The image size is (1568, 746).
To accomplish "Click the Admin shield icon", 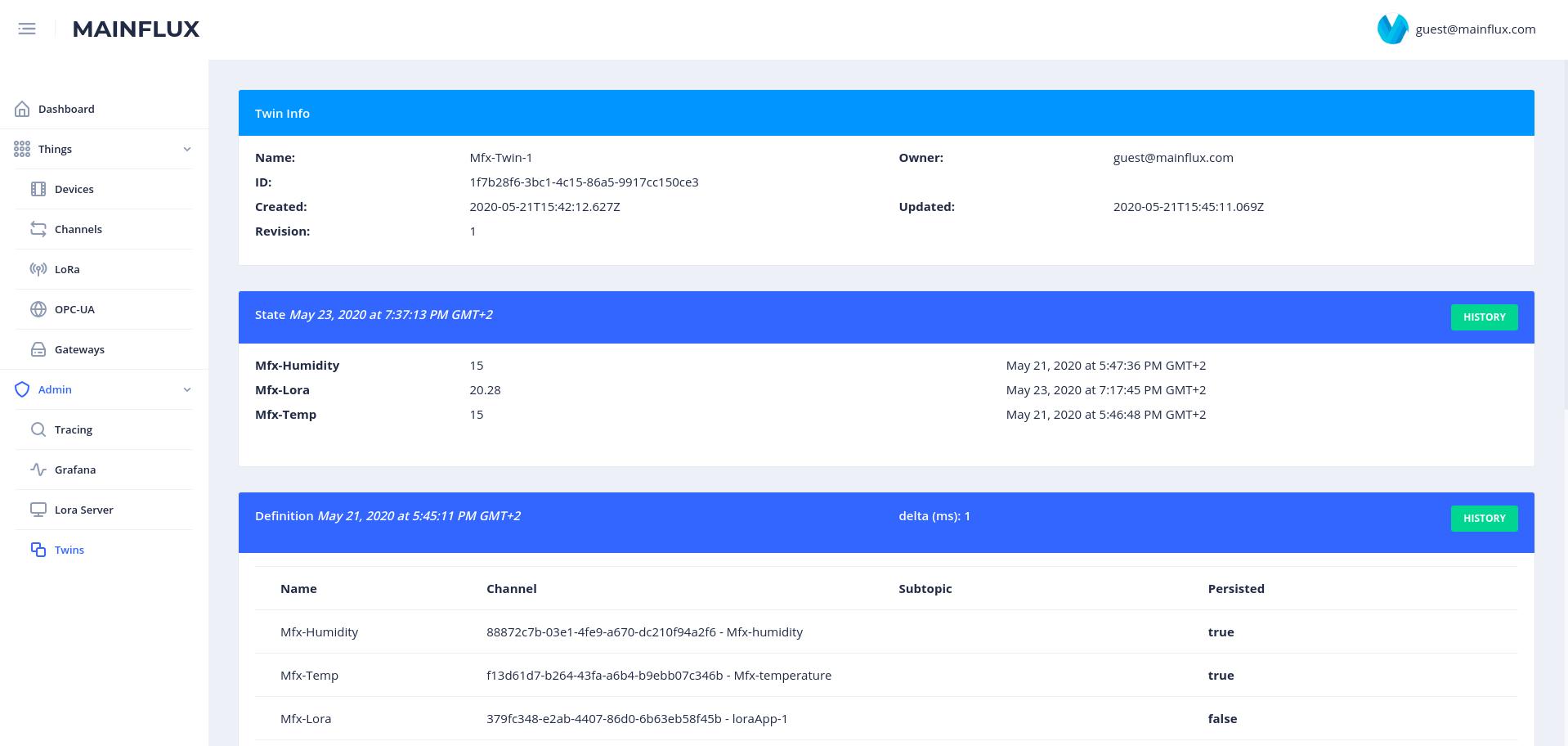I will pos(22,389).
